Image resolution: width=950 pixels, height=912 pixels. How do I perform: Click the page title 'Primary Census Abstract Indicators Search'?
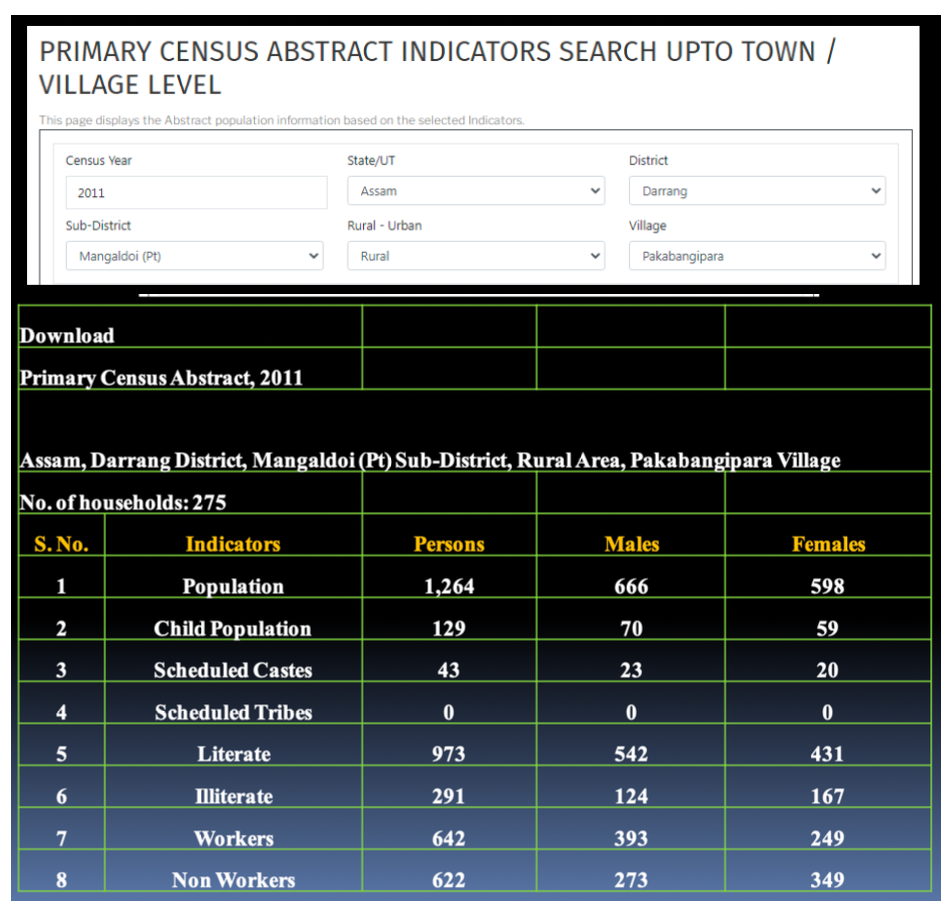pyautogui.click(x=436, y=68)
